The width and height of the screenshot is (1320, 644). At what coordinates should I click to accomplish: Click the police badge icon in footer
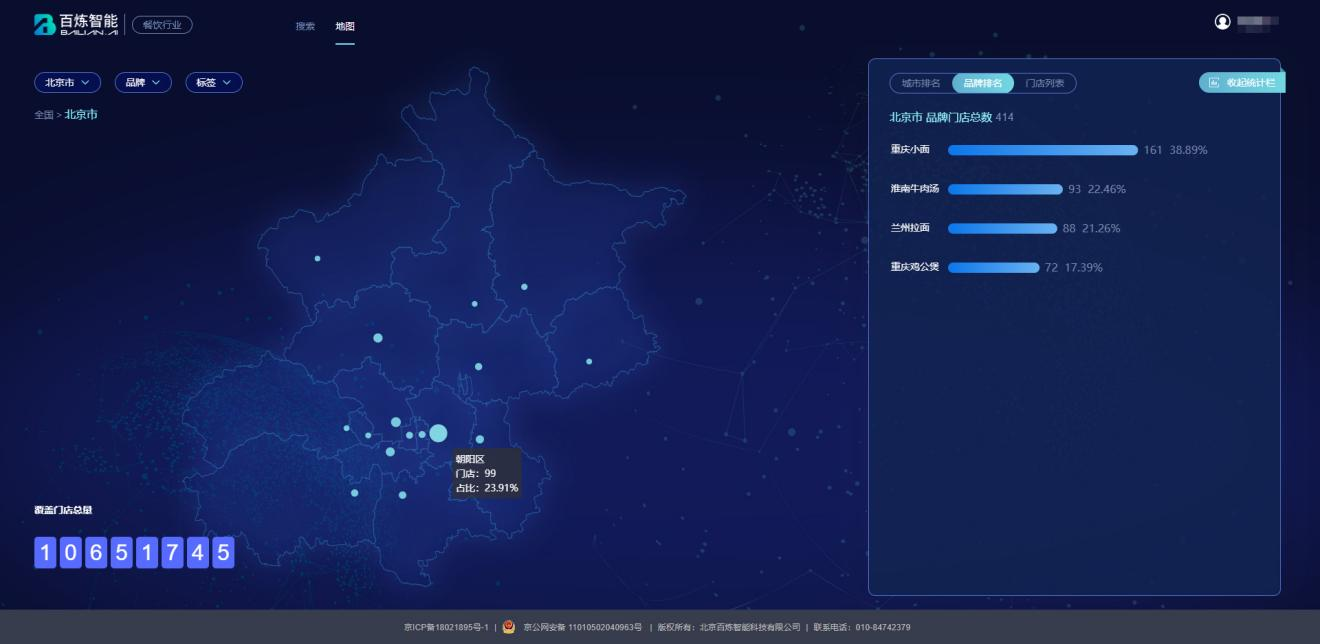509,627
